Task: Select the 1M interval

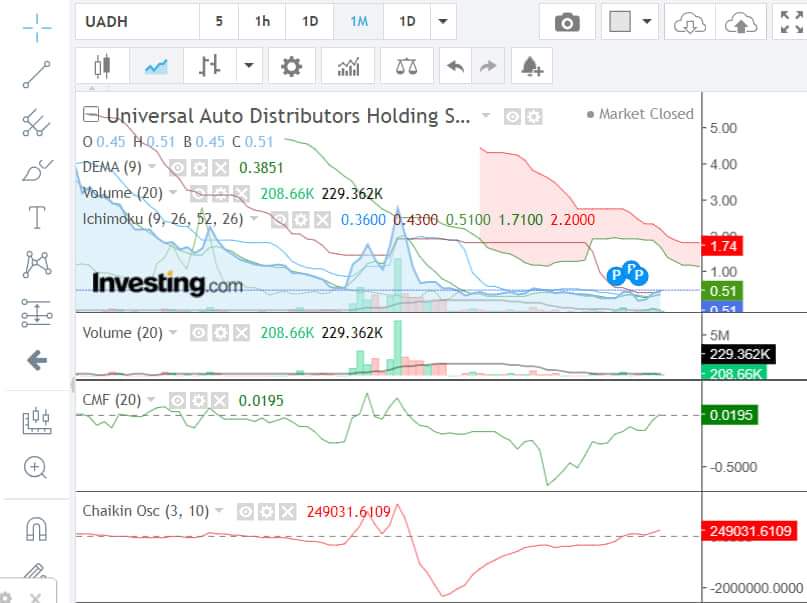Action: (x=359, y=22)
